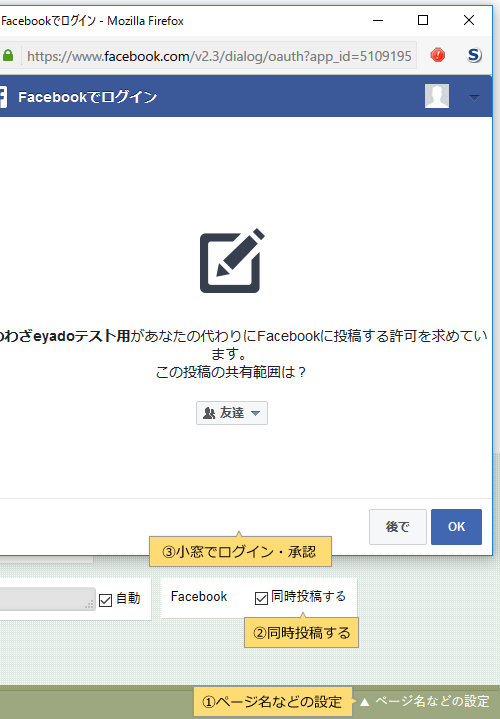Click the blue OK button
500x719 pixels.
click(x=456, y=526)
